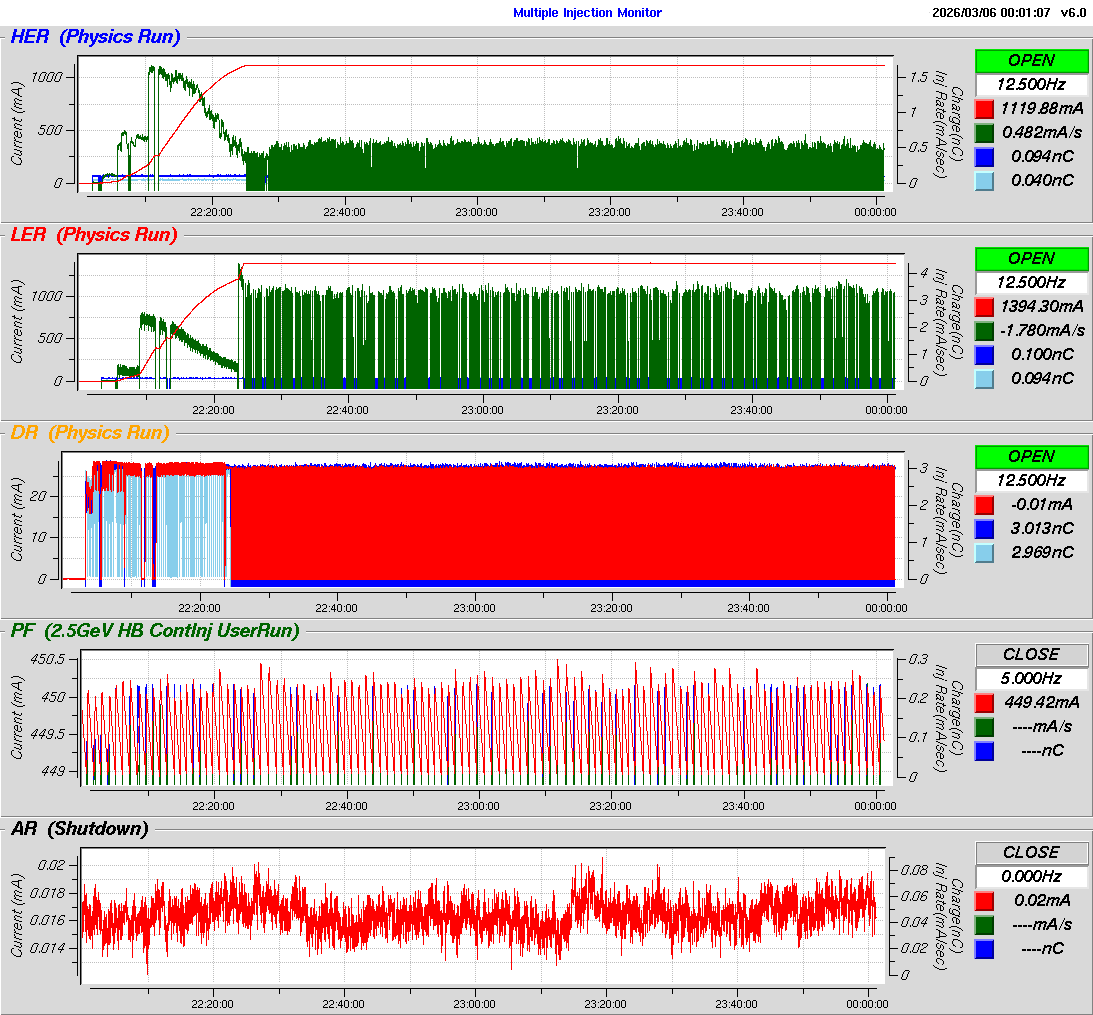Click the HER panel OPEN status indicator
This screenshot has height=1015, width=1093.
coord(1031,60)
